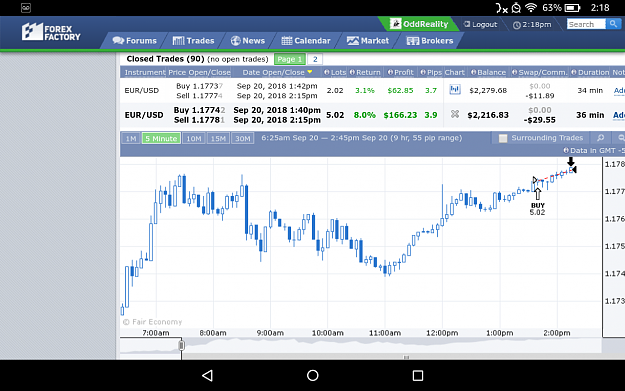Click the 3.1% return value
The height and width of the screenshot is (391, 625).
coord(365,90)
